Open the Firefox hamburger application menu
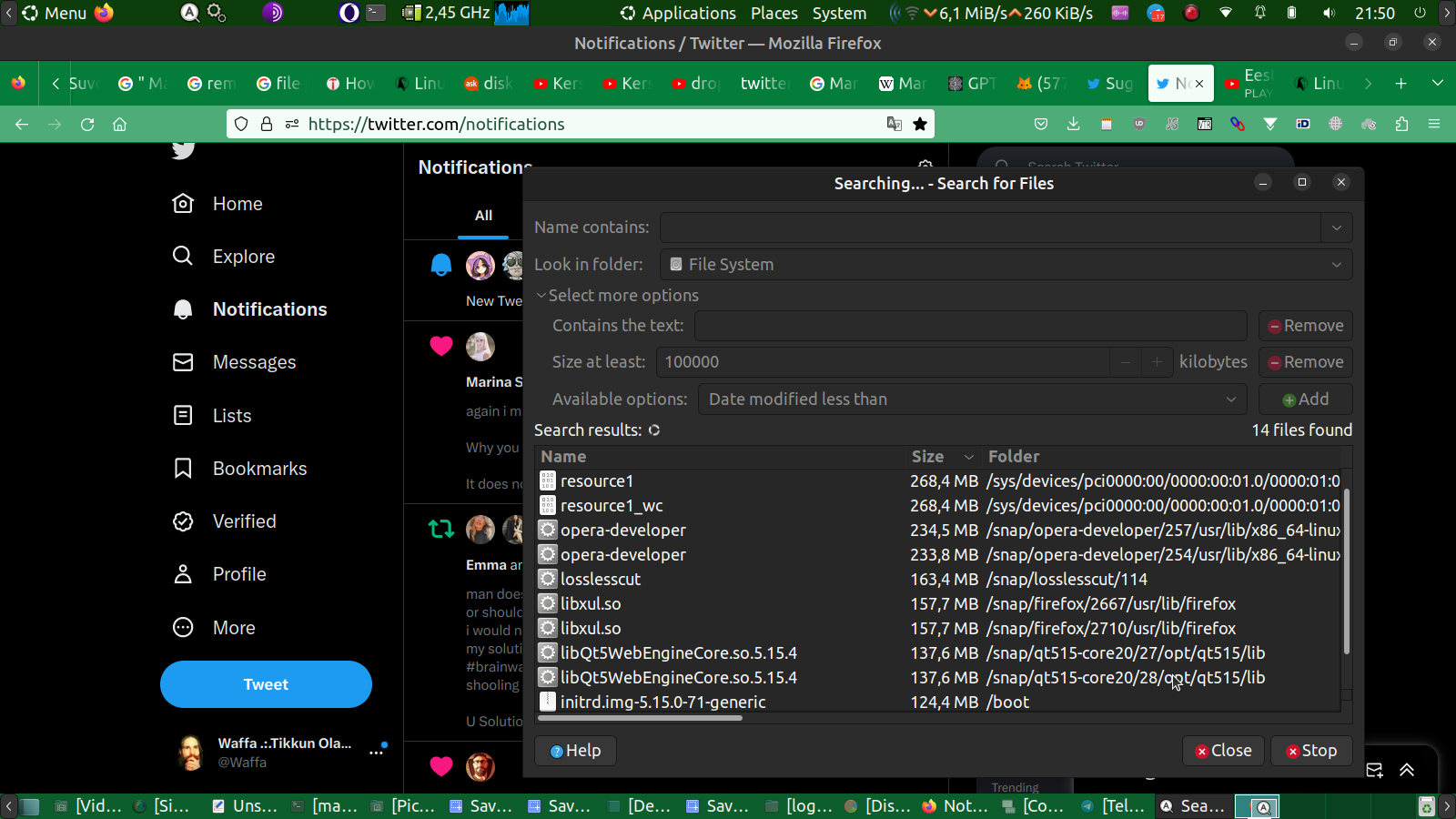The width and height of the screenshot is (1456, 819). [x=1434, y=124]
